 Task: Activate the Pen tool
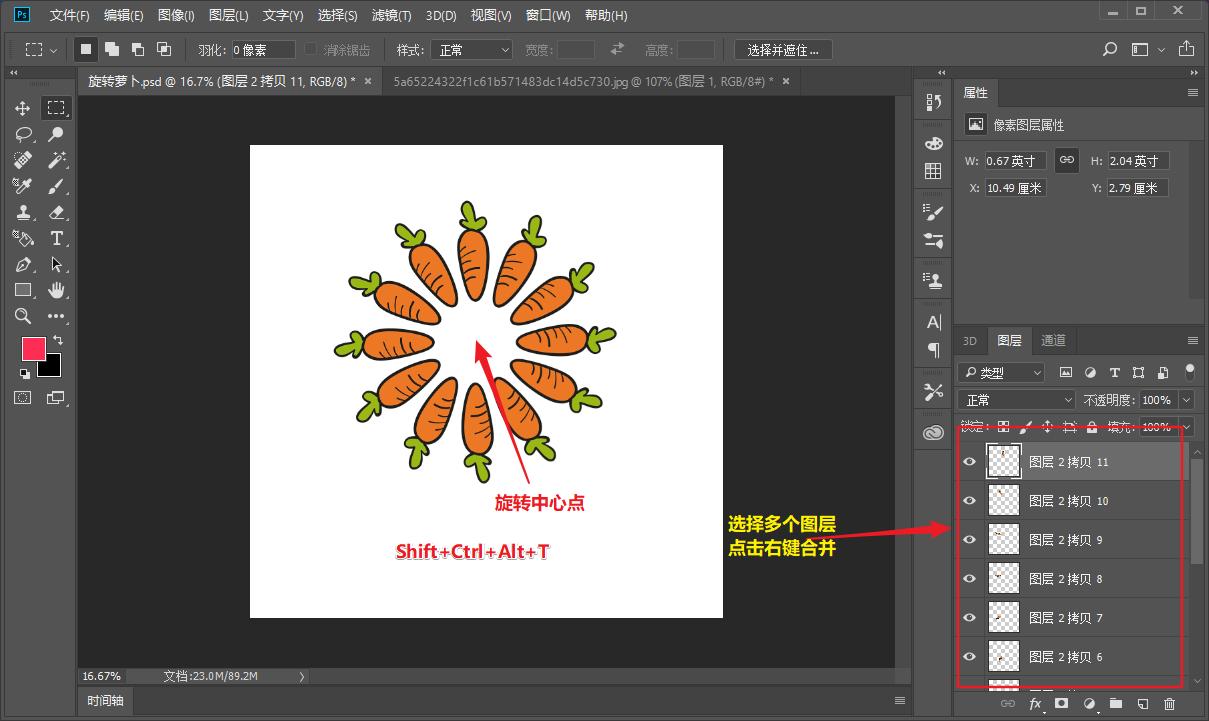22,265
